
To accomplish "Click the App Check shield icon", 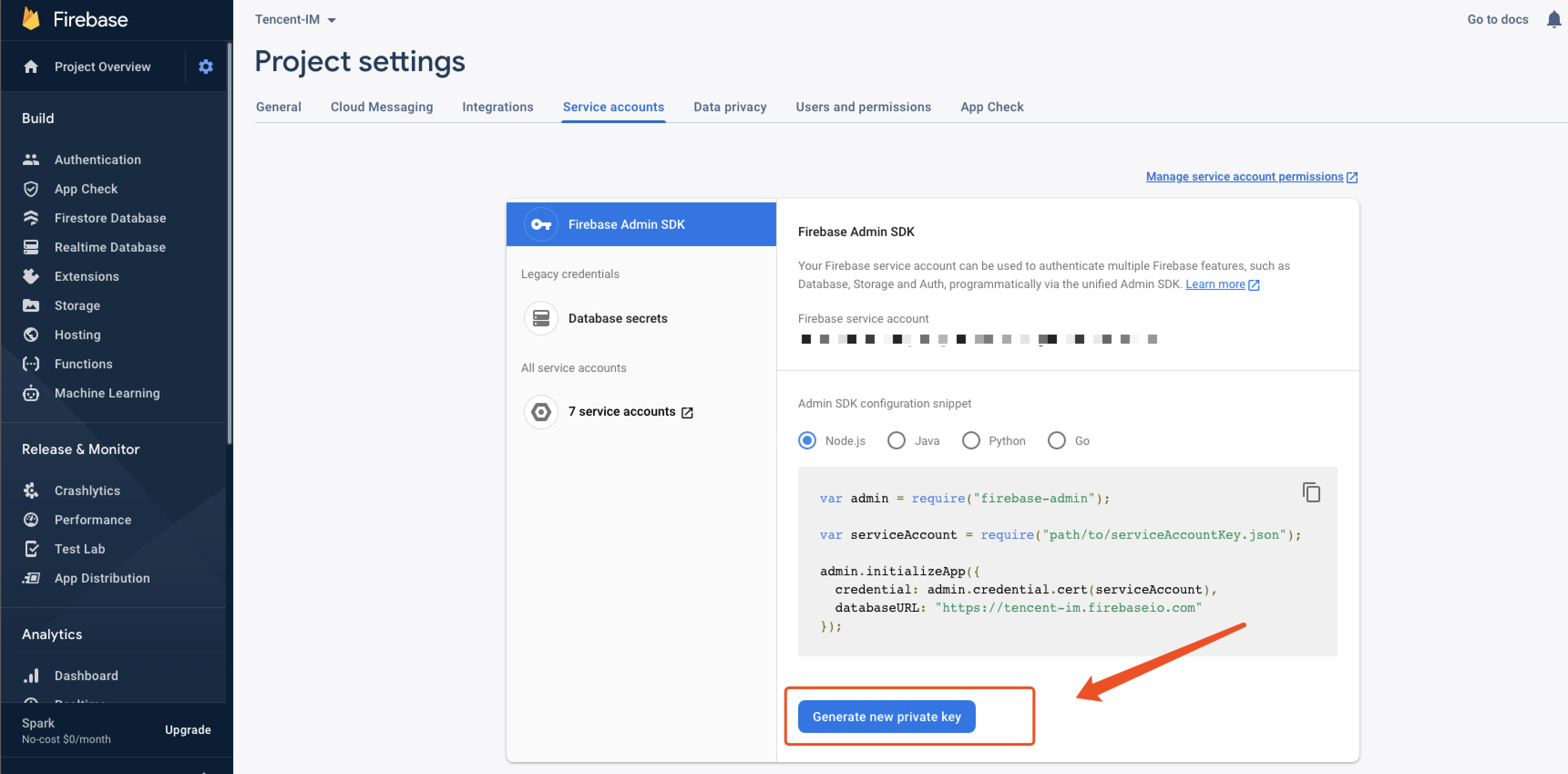I will [x=31, y=189].
